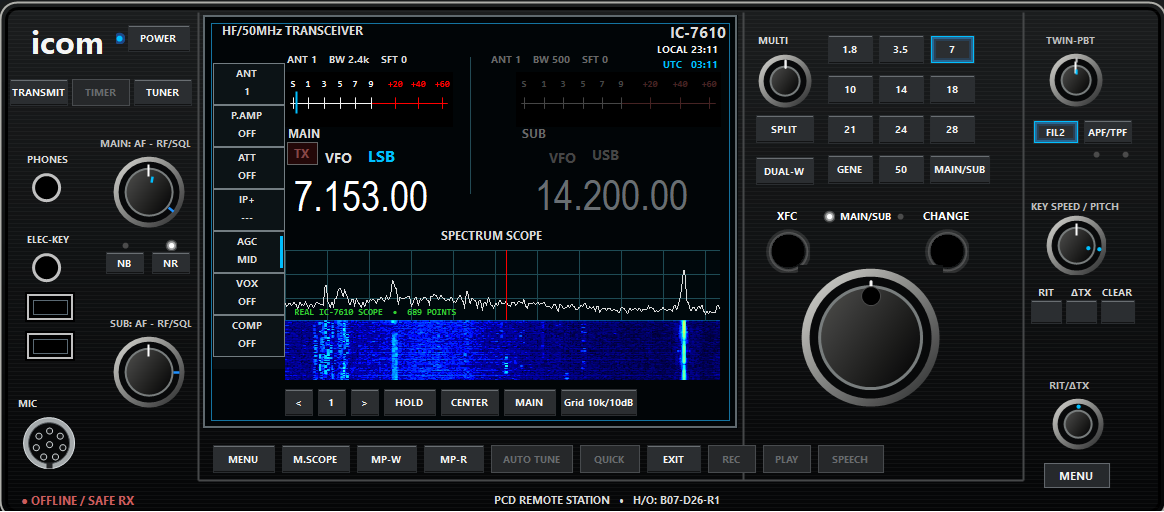Viewport: 1164px width, 512px height.
Task: Switch scope MAIN selection
Action: pyautogui.click(x=529, y=403)
